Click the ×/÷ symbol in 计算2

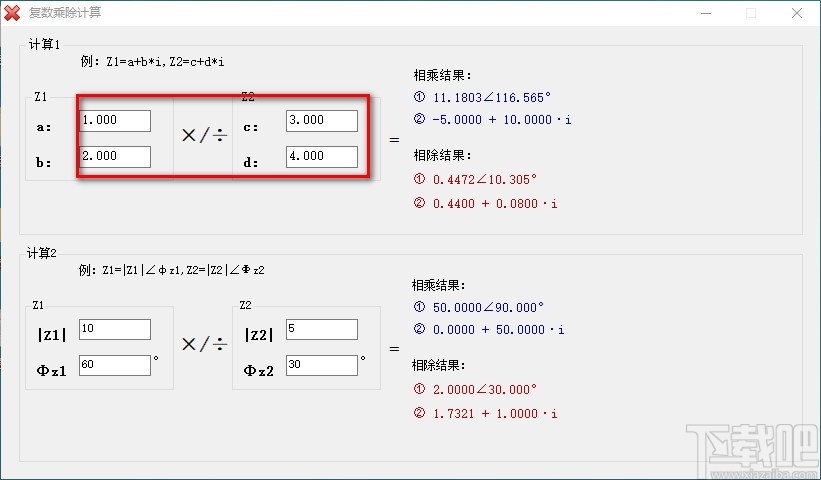(203, 345)
